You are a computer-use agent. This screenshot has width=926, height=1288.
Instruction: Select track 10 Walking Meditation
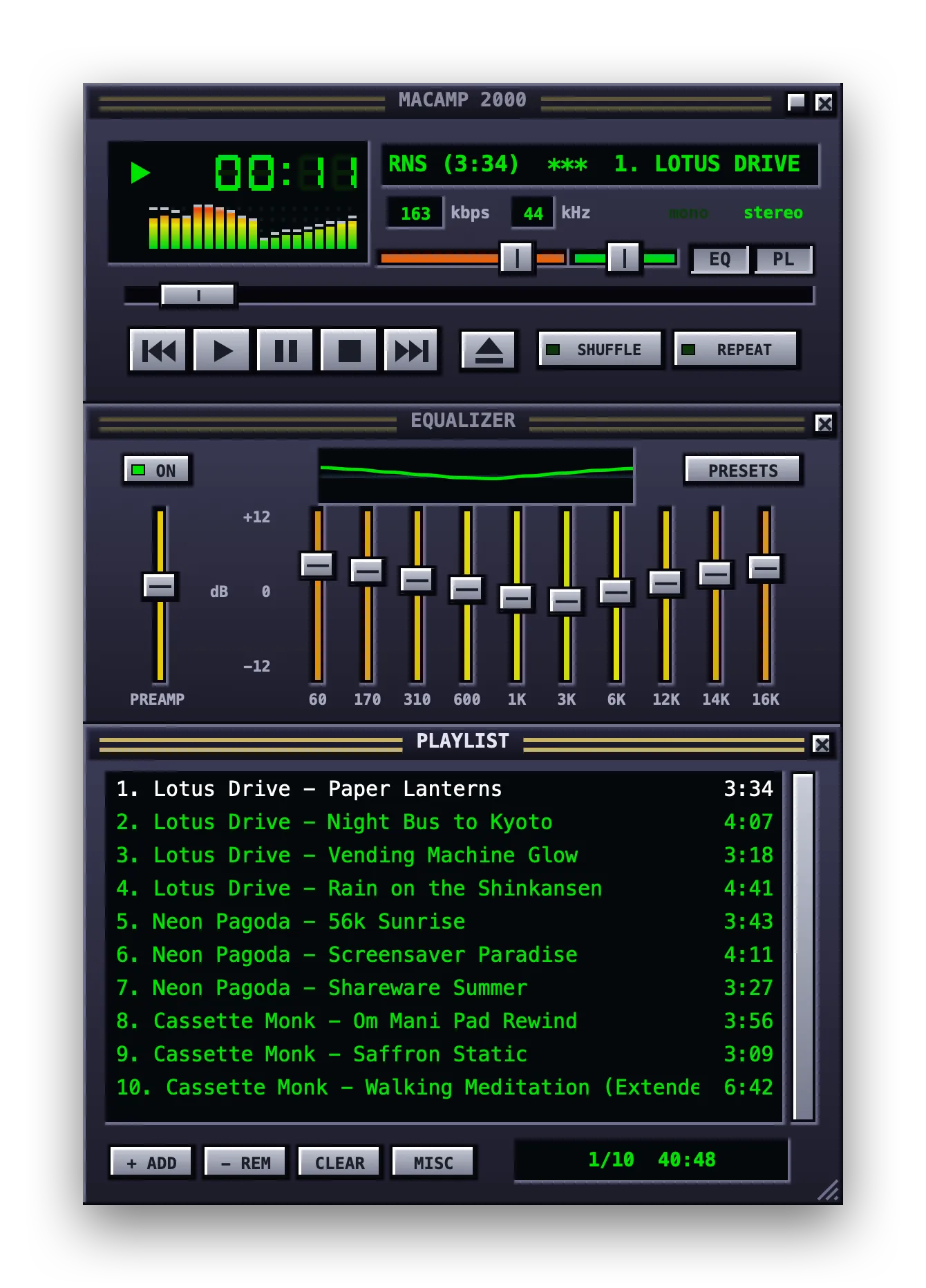(444, 1087)
